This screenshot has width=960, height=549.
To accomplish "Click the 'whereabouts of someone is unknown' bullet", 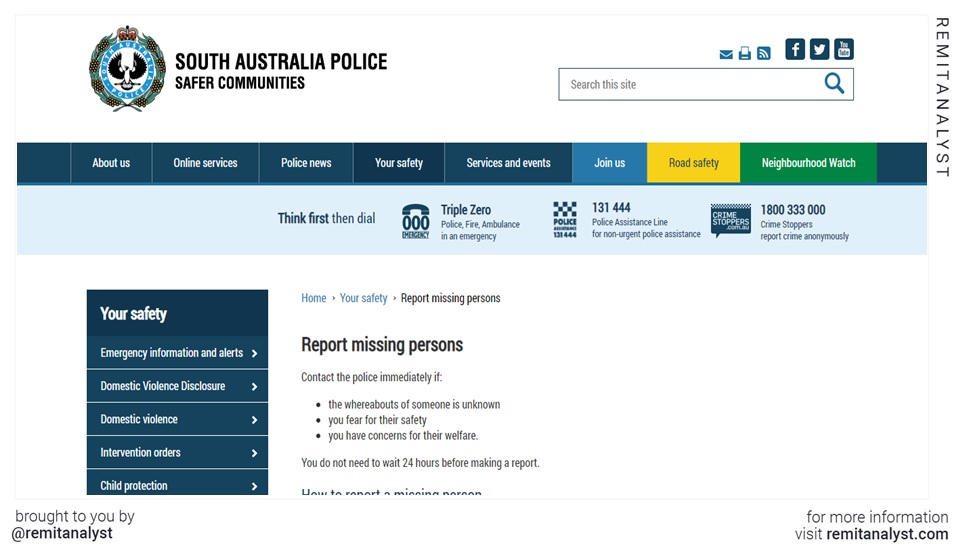I will pyautogui.click(x=414, y=405).
